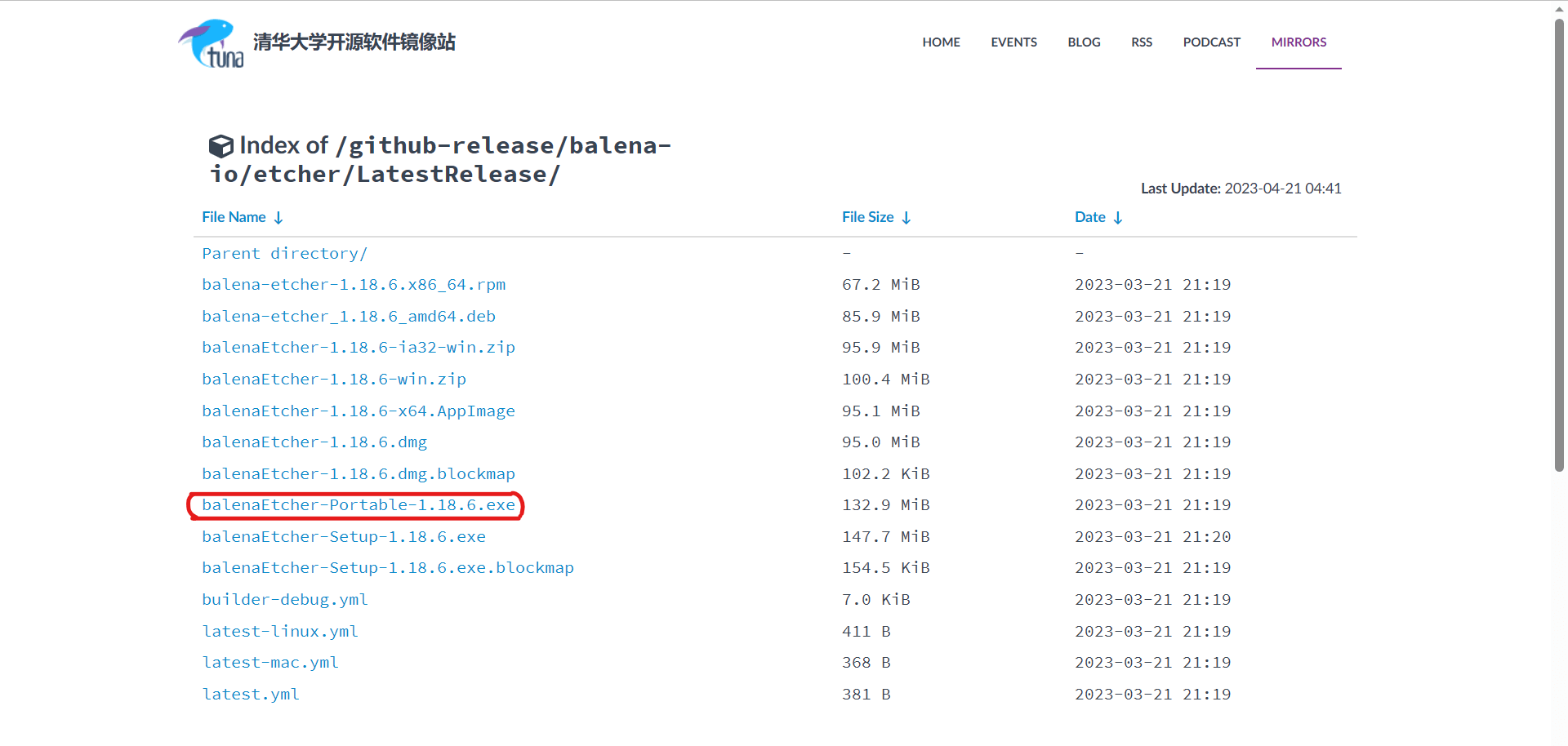Open latest.yml file
The width and height of the screenshot is (1568, 746).
coord(251,695)
